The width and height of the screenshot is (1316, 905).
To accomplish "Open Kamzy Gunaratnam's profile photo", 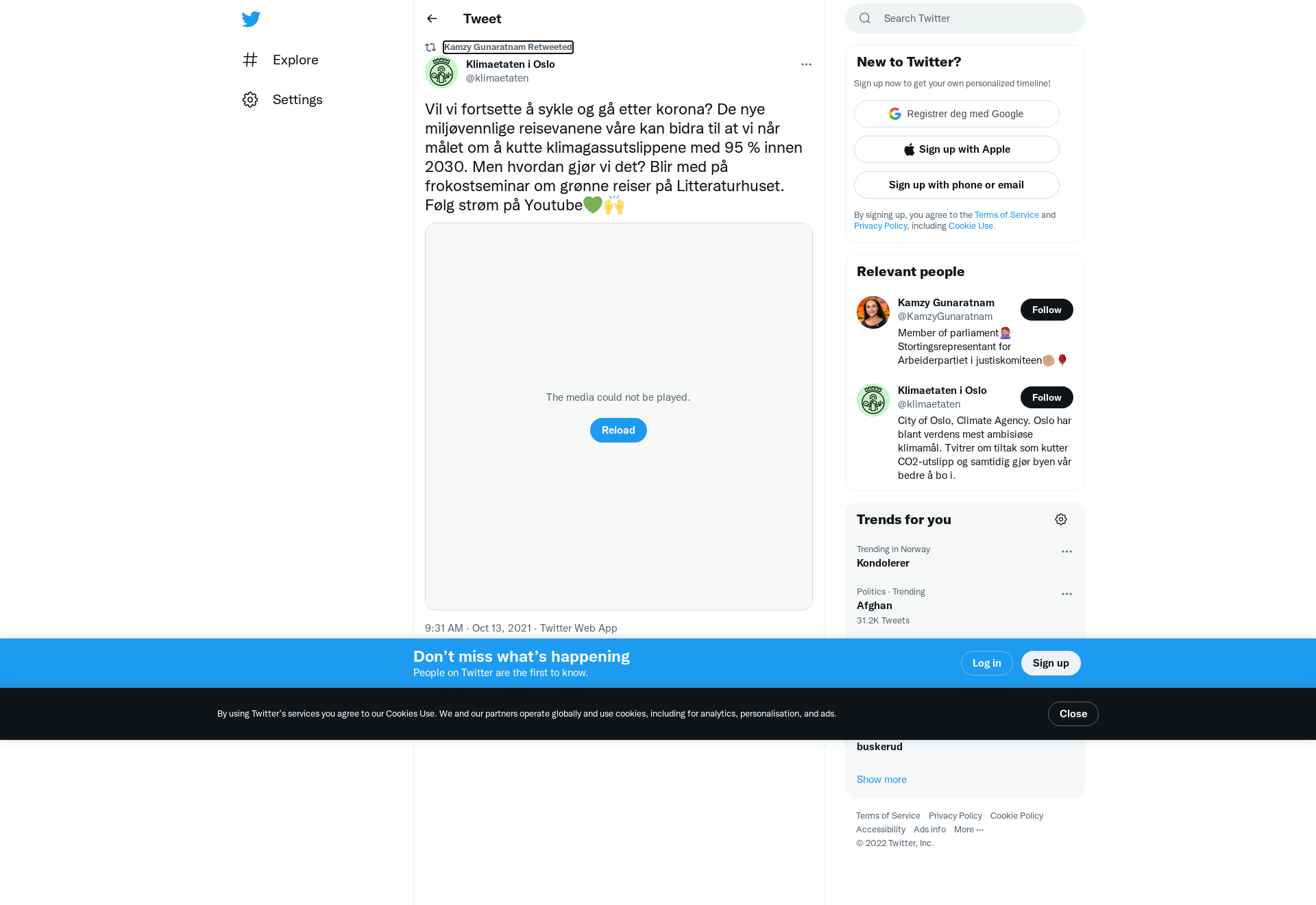I will pos(873,312).
